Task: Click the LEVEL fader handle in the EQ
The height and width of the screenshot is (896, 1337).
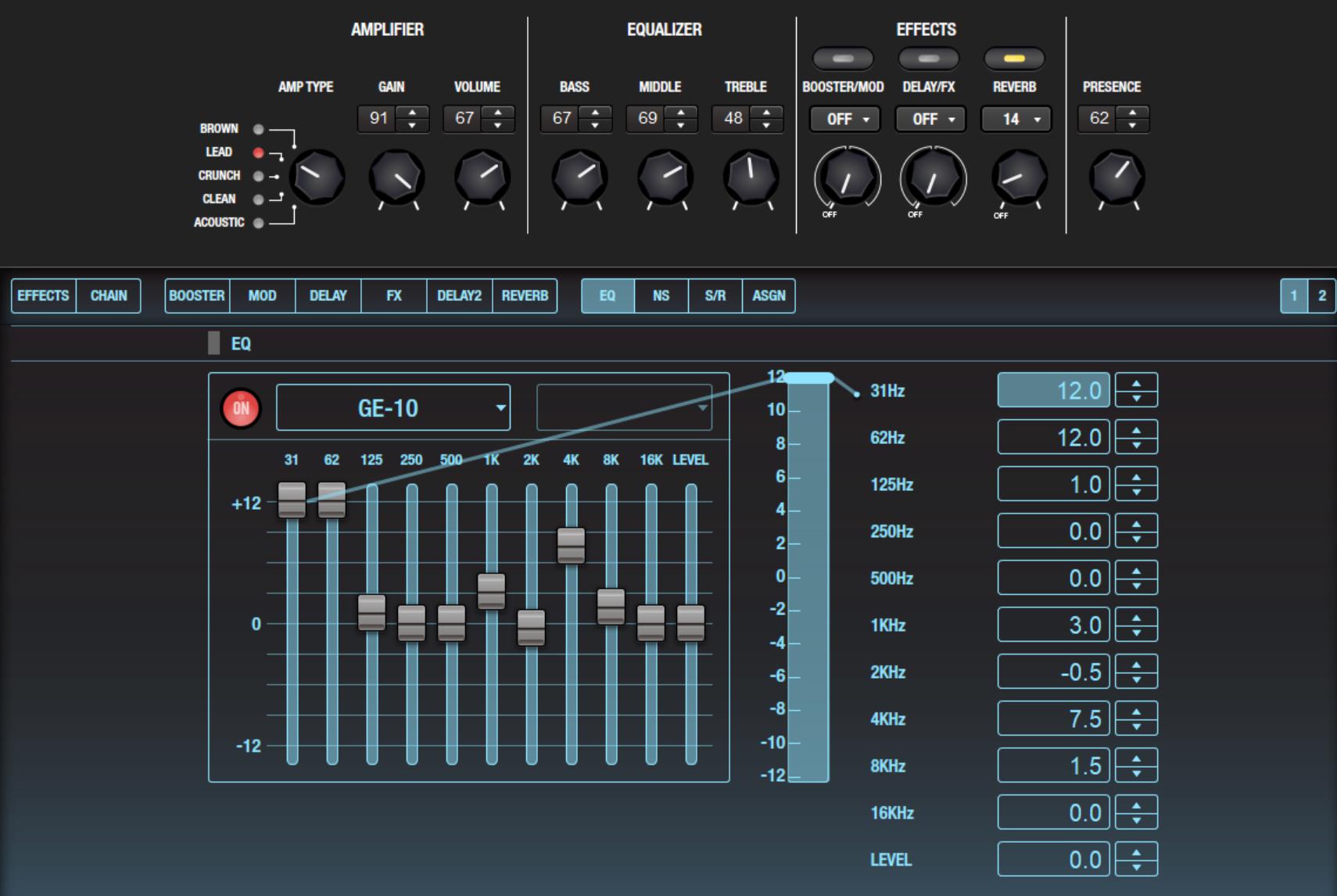Action: pos(691,623)
